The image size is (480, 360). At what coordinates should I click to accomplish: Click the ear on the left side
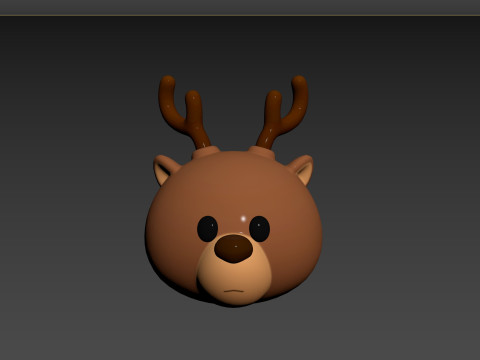(x=166, y=169)
